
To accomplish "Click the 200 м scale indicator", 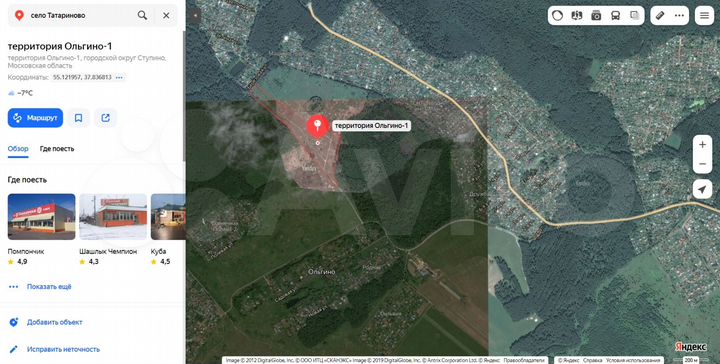I will (x=692, y=360).
